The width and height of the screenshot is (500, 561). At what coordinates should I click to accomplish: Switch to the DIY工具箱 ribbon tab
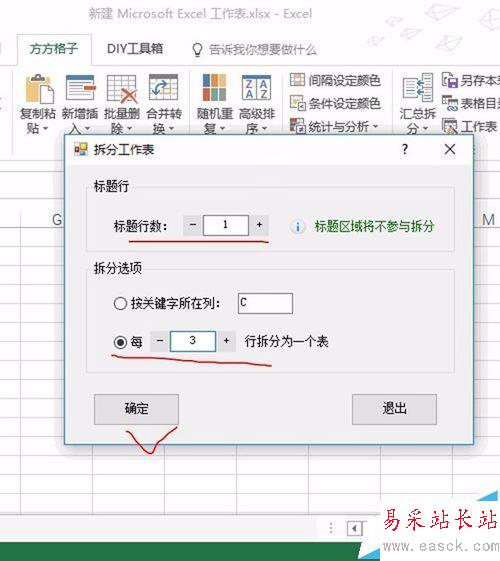[x=135, y=49]
